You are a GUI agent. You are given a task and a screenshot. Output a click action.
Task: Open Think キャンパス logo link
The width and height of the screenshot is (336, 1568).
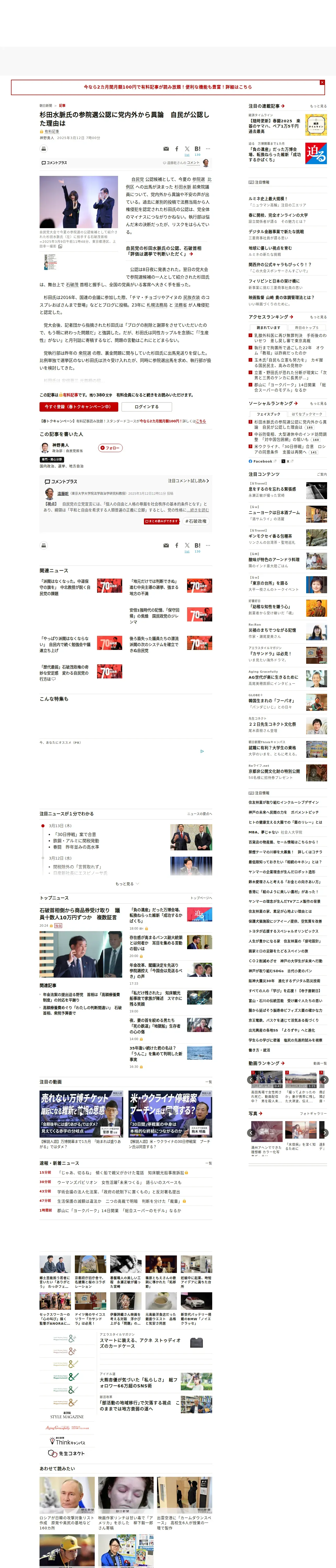(x=67, y=1441)
